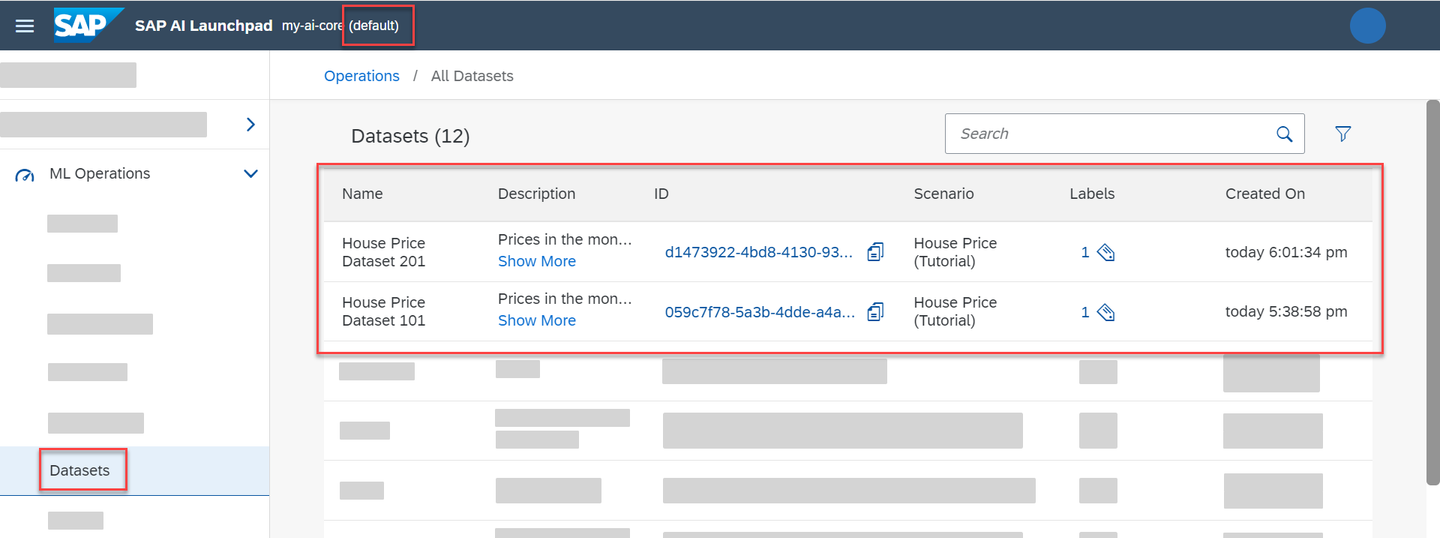Screen dimensions: 1440x538
Task: Open the user profile avatar
Action: point(1367,26)
